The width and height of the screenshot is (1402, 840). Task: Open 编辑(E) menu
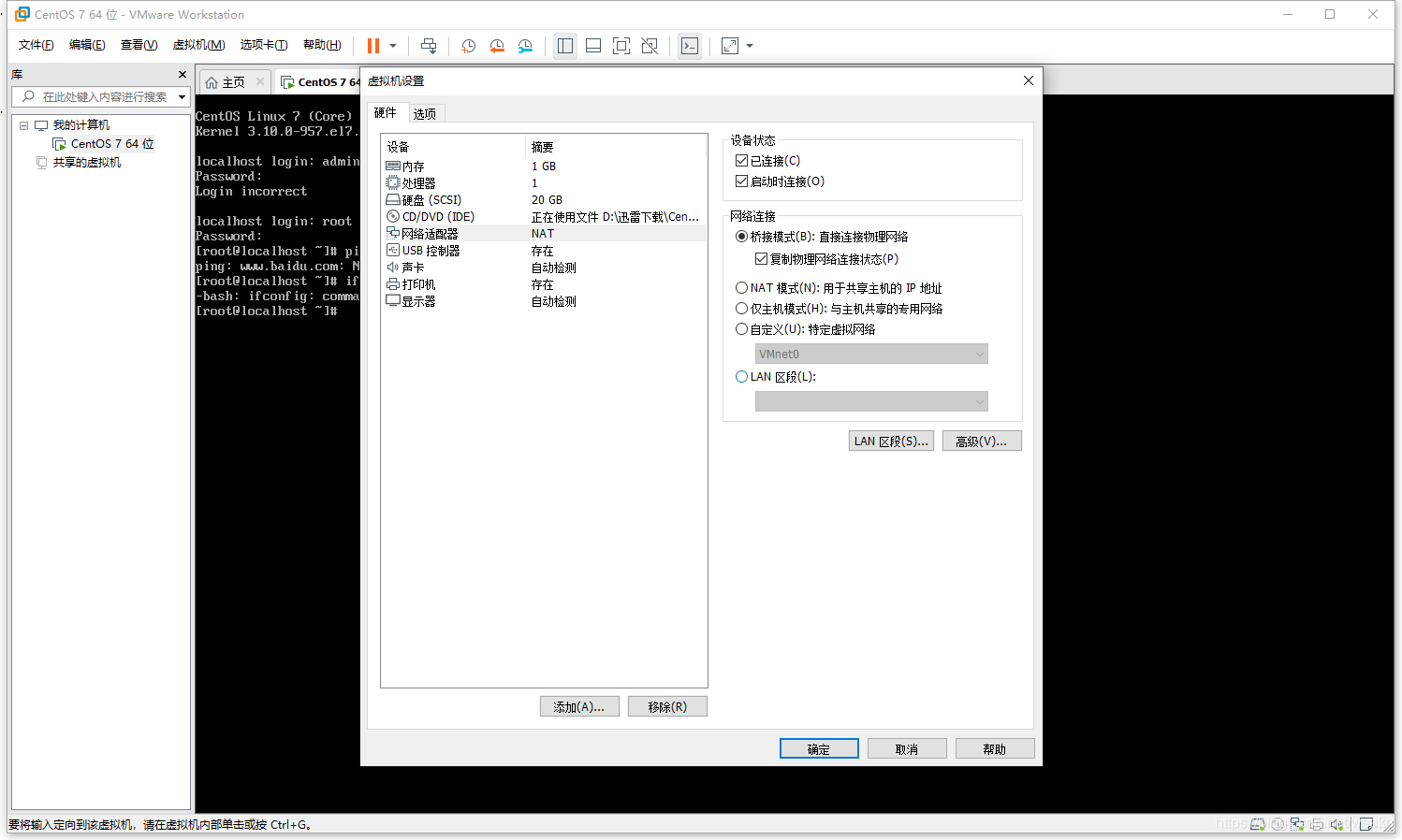[x=87, y=45]
